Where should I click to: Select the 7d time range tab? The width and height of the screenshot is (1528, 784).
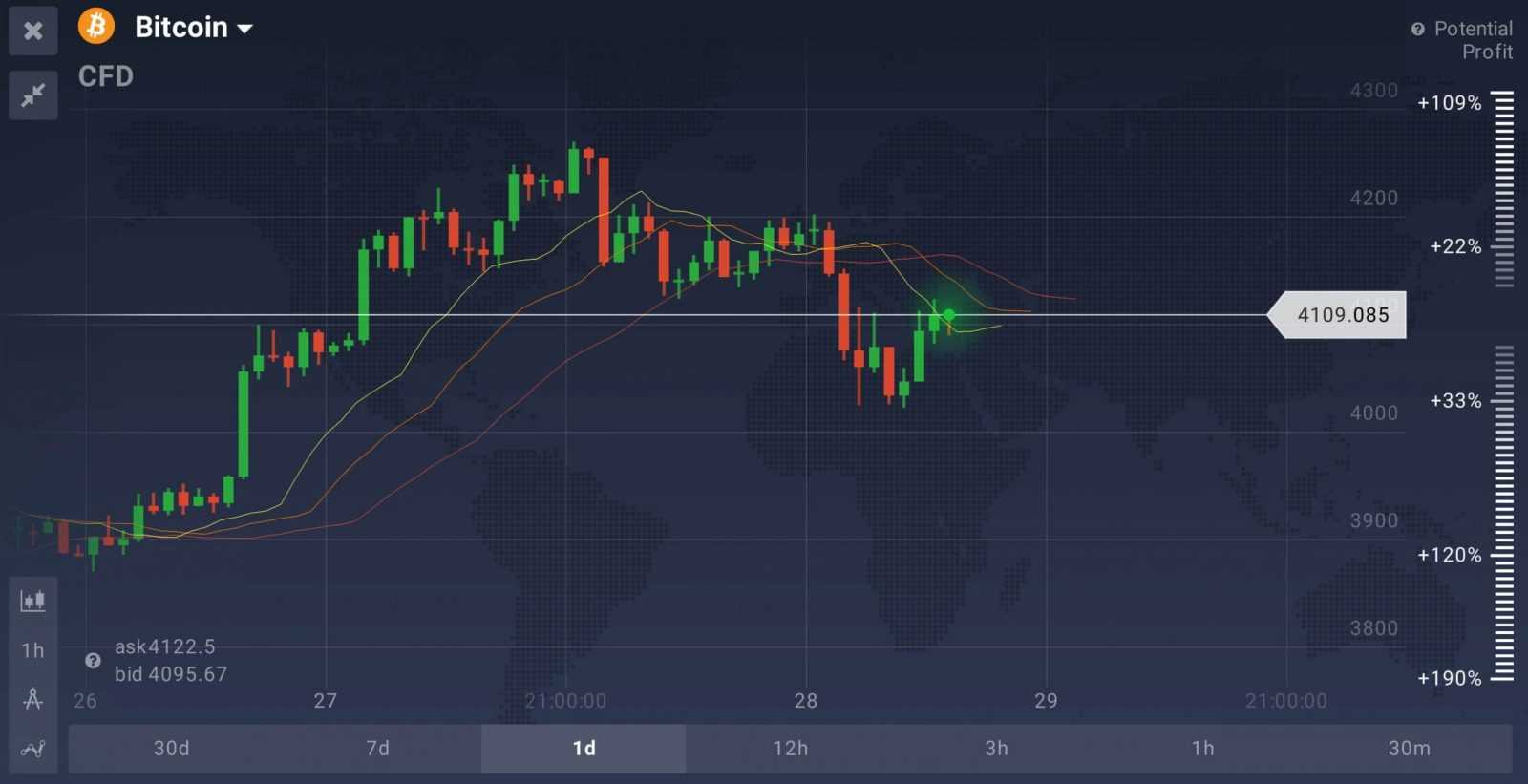[378, 748]
